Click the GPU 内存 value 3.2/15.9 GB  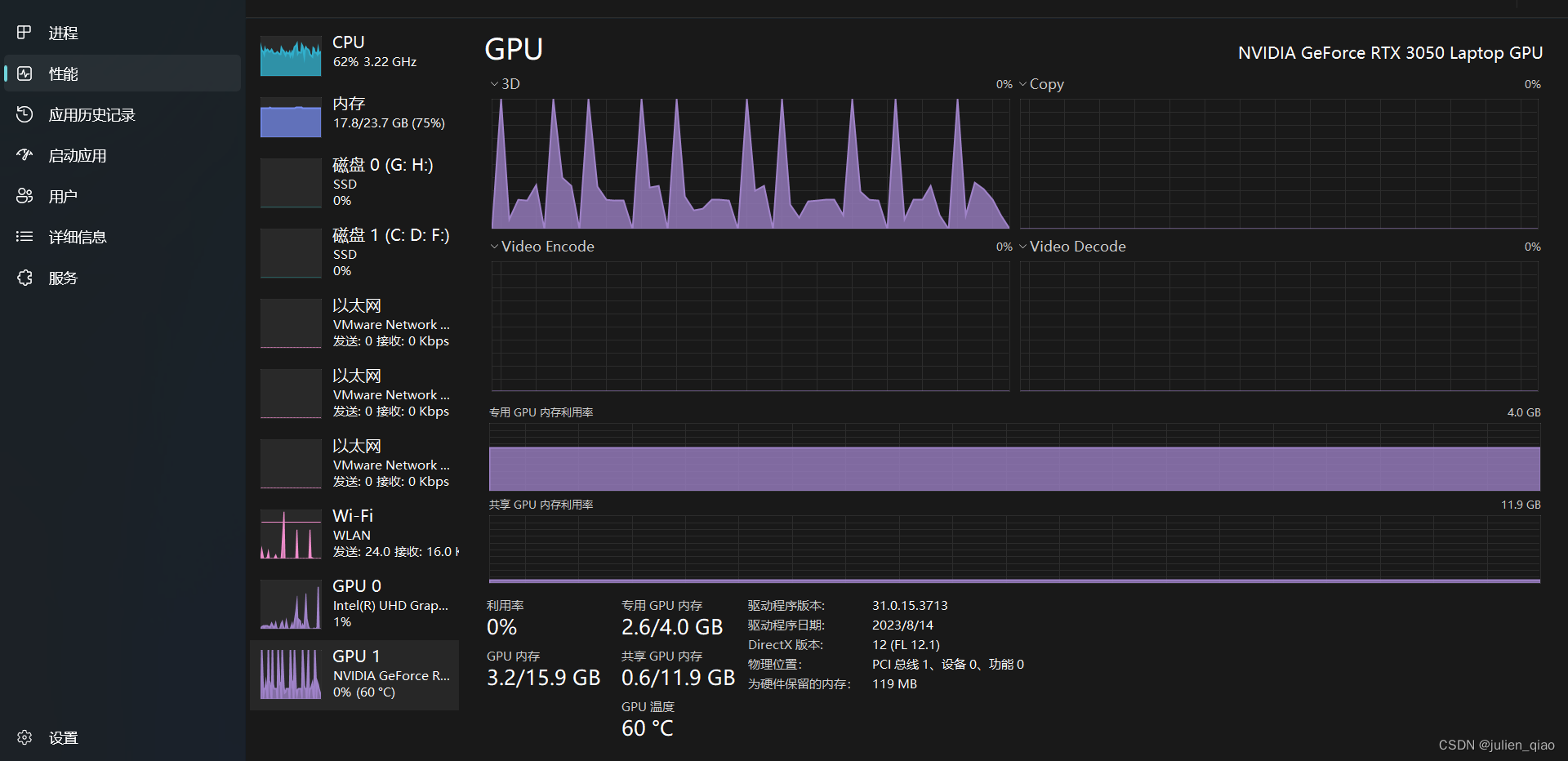pyautogui.click(x=543, y=678)
